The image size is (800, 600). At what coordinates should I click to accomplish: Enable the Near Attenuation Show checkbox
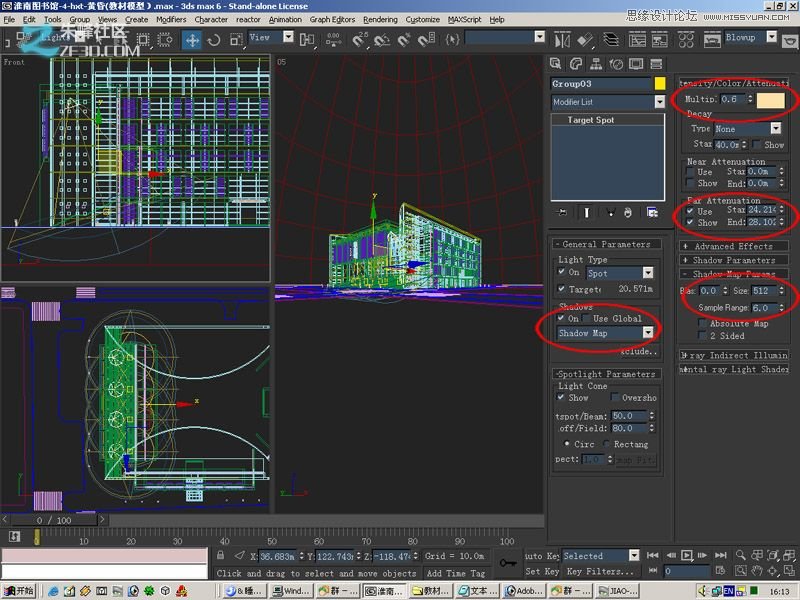point(691,184)
